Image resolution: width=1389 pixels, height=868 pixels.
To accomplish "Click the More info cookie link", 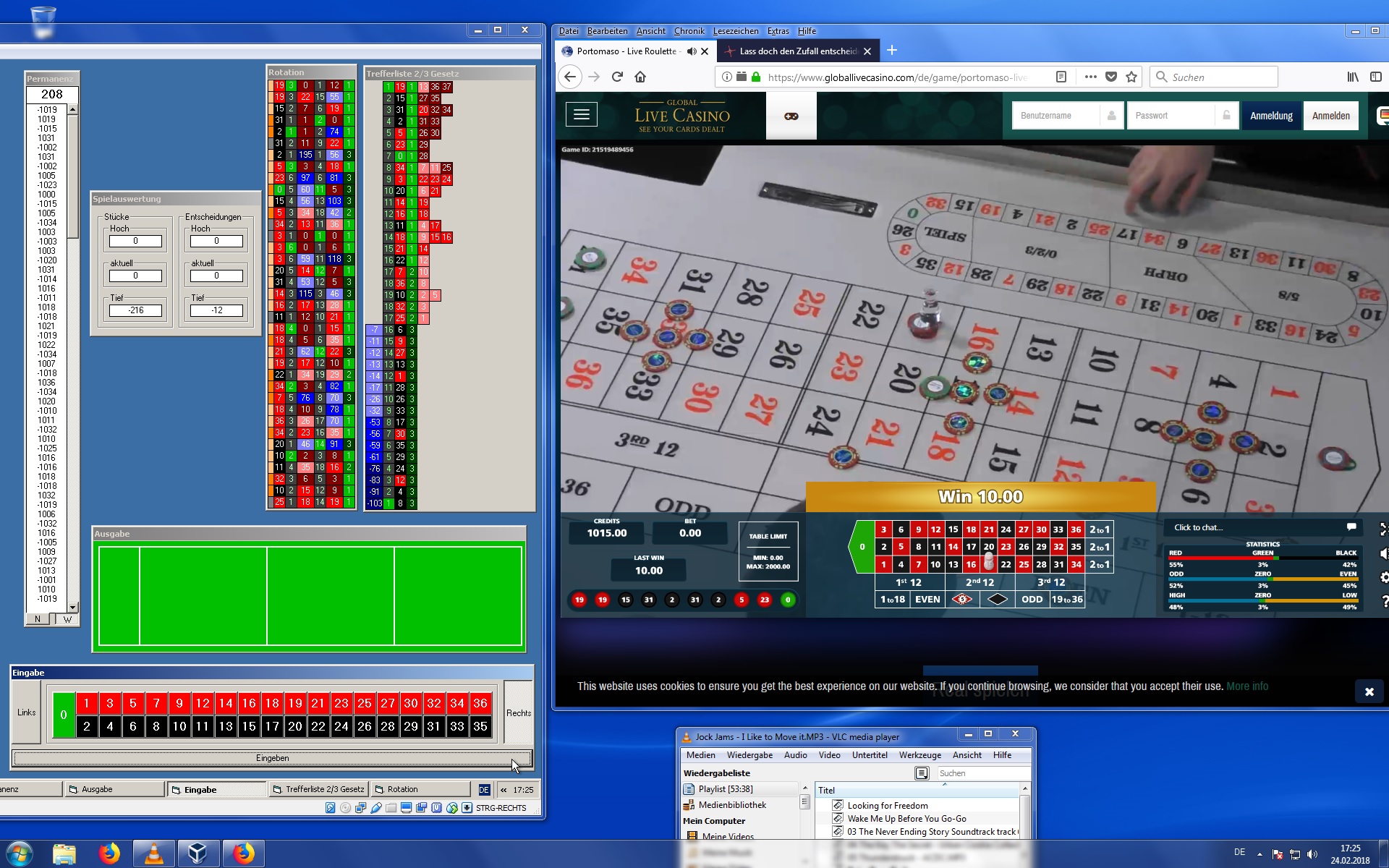I will pos(1247,686).
